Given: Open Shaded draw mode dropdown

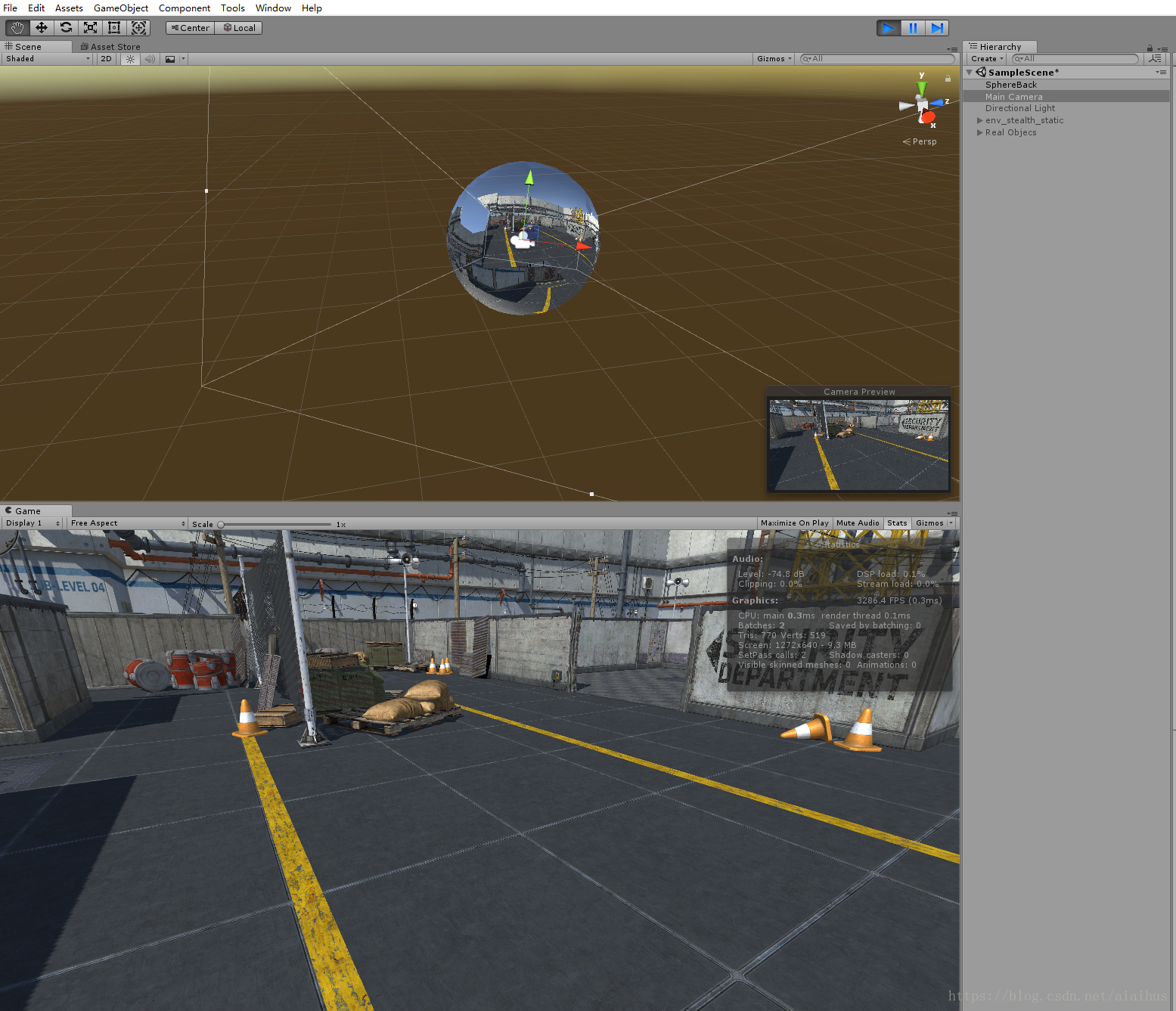Looking at the screenshot, I should pos(47,59).
